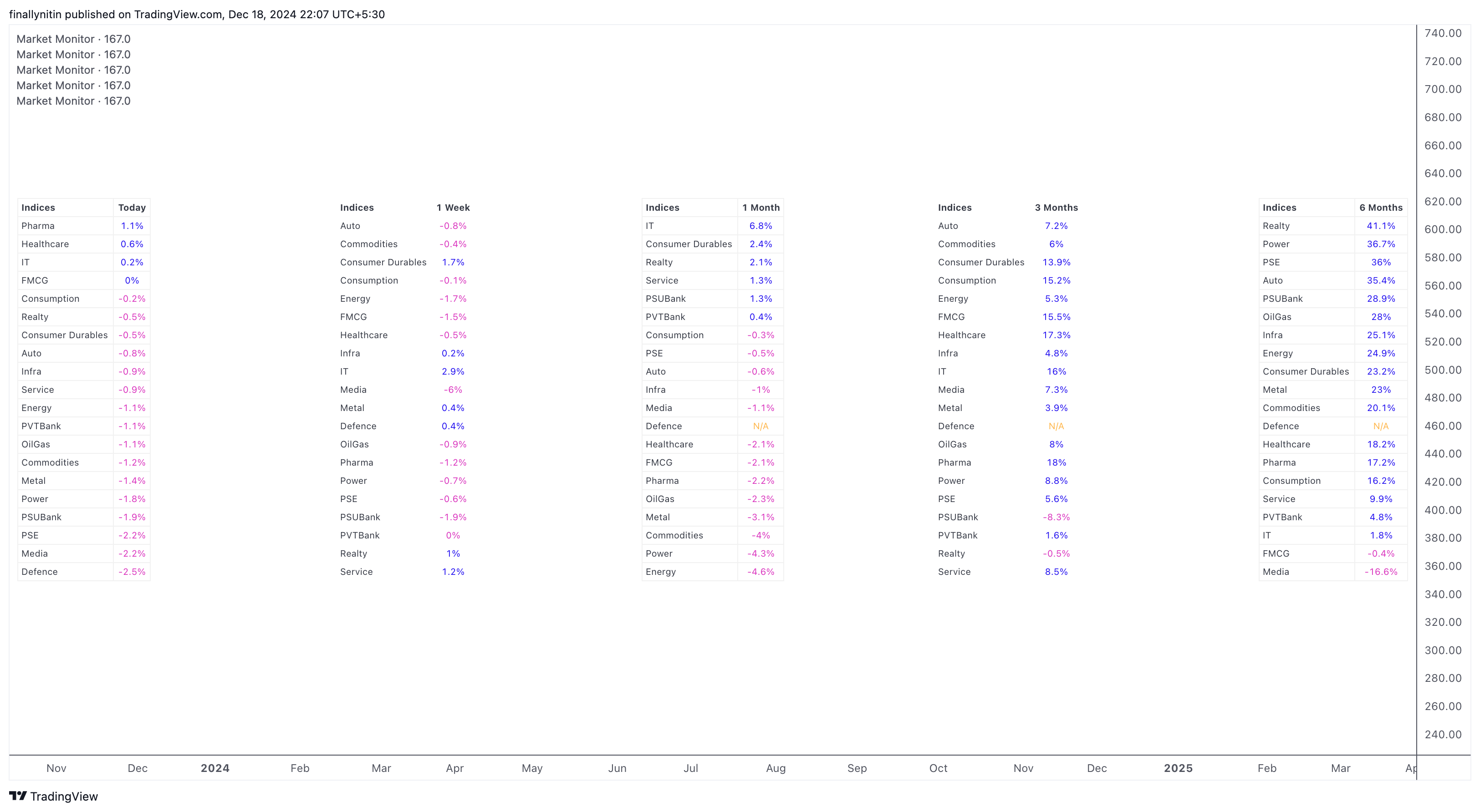
Task: Click IT 6.8% in 1 Month table
Action: click(x=760, y=226)
